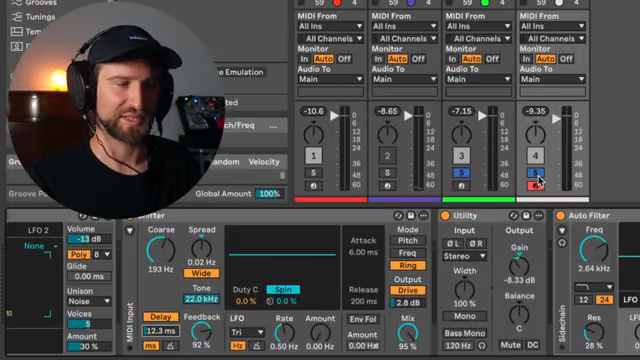The width and height of the screenshot is (640, 360).
Task: Toggle the Poly voice mode button
Action: click(x=79, y=255)
